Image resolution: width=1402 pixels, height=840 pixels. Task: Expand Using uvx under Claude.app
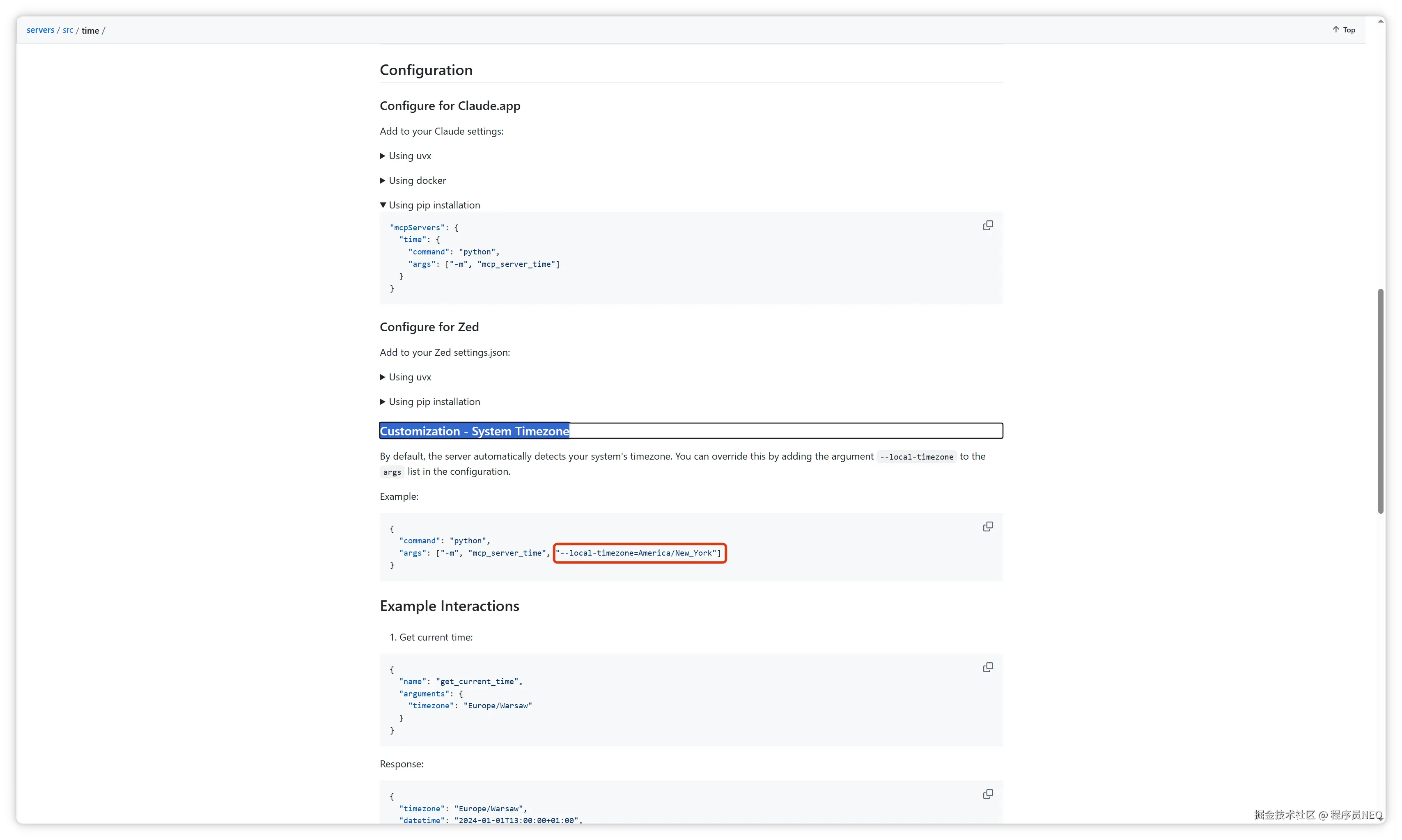[409, 156]
